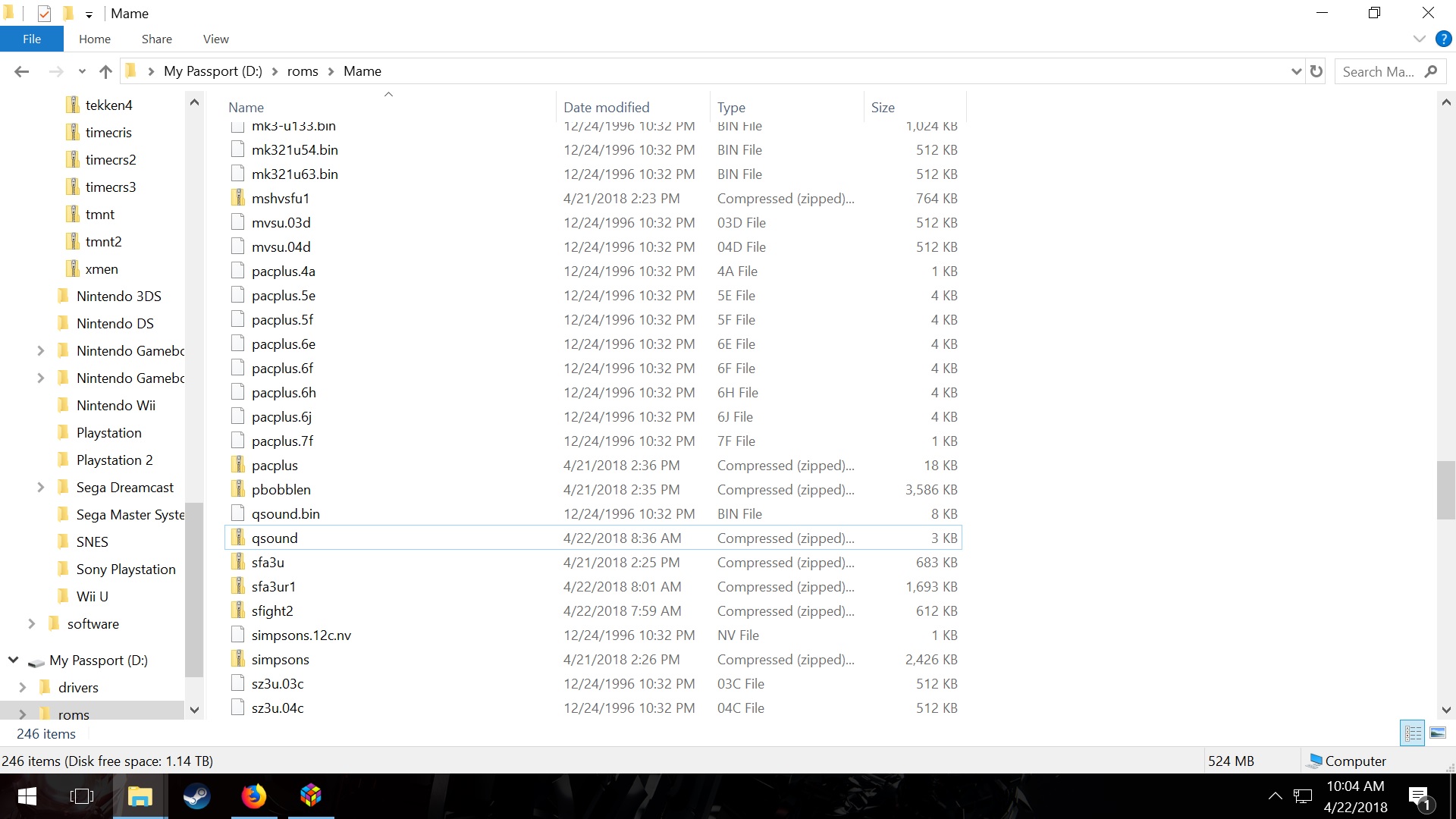This screenshot has width=1456, height=819.
Task: Click the file list vertical scrollbar thumb
Action: [1445, 490]
